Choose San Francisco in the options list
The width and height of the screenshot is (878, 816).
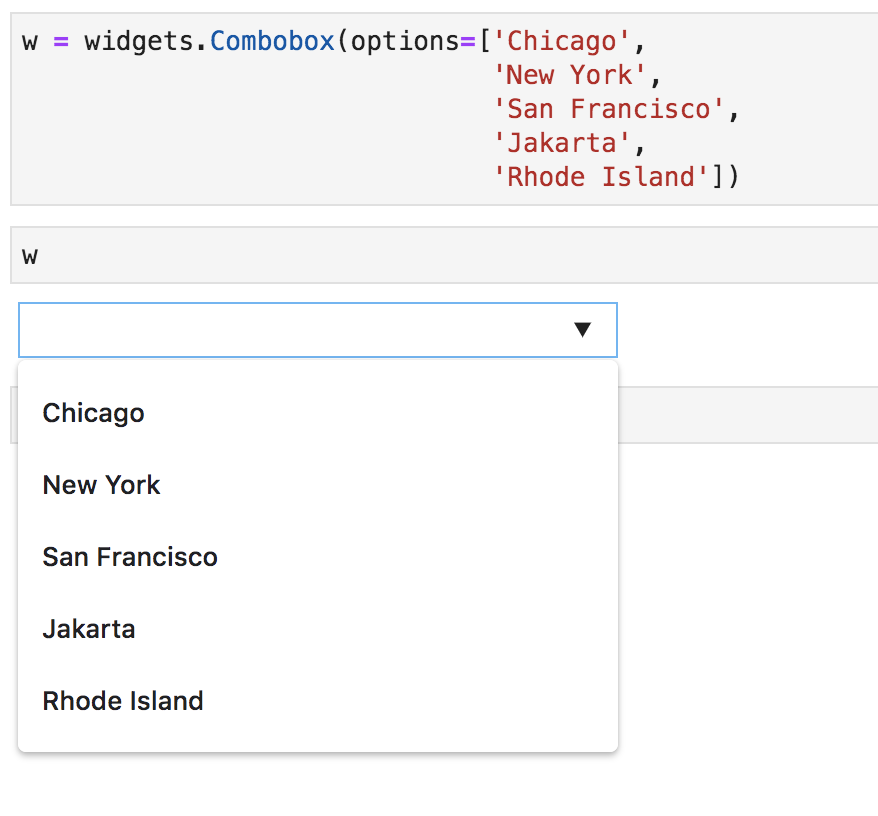point(129,556)
